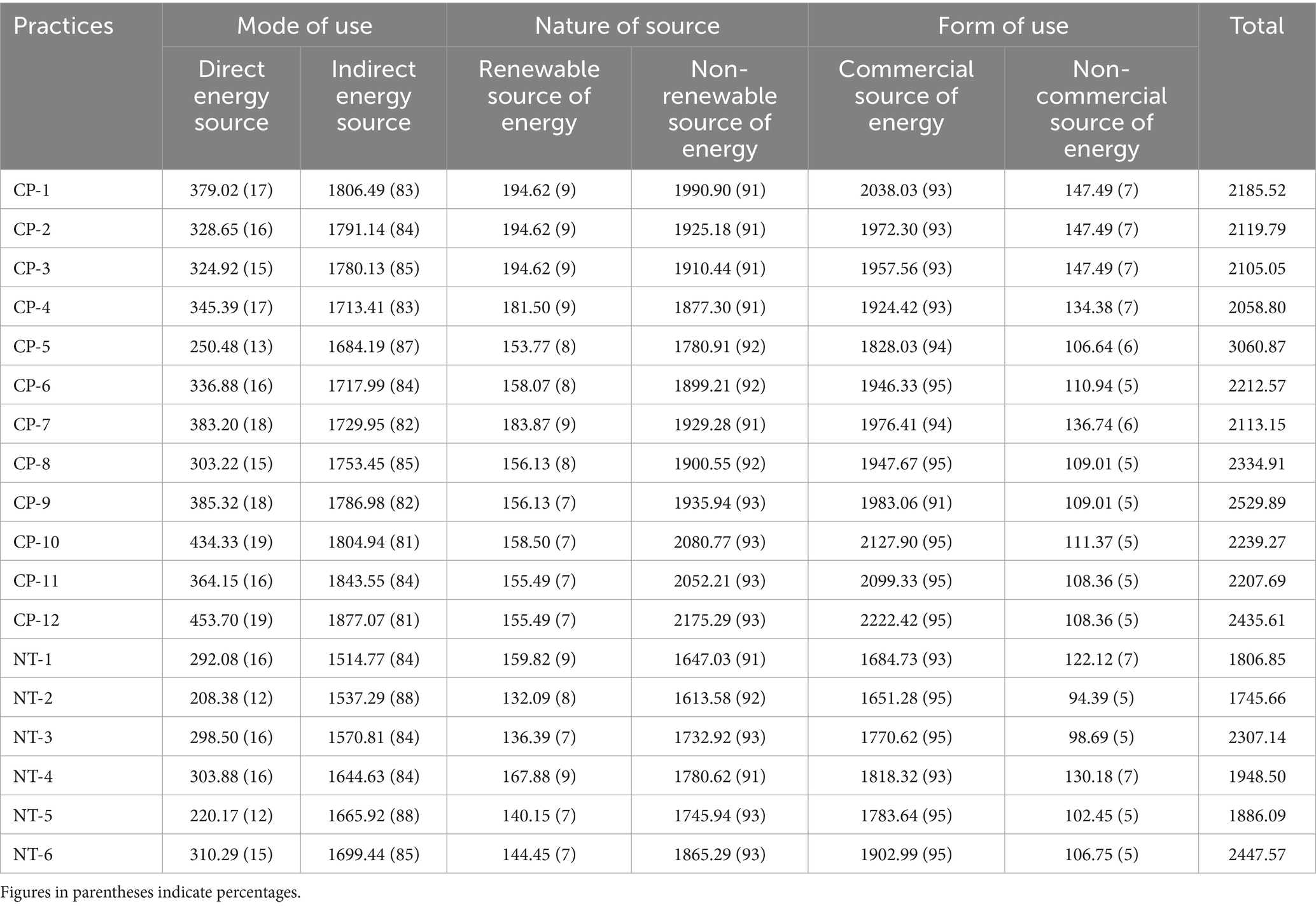Select the Renewable source of energy subheader

click(539, 96)
